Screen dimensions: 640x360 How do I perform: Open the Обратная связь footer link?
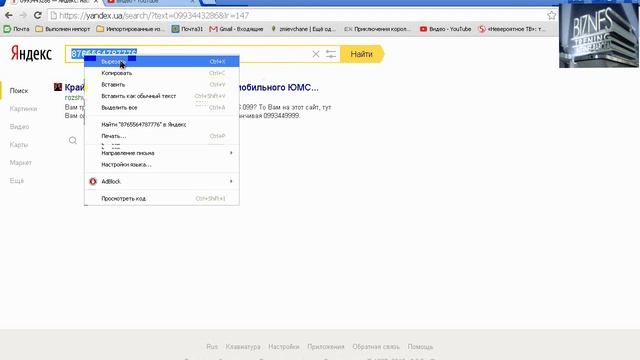point(376,347)
